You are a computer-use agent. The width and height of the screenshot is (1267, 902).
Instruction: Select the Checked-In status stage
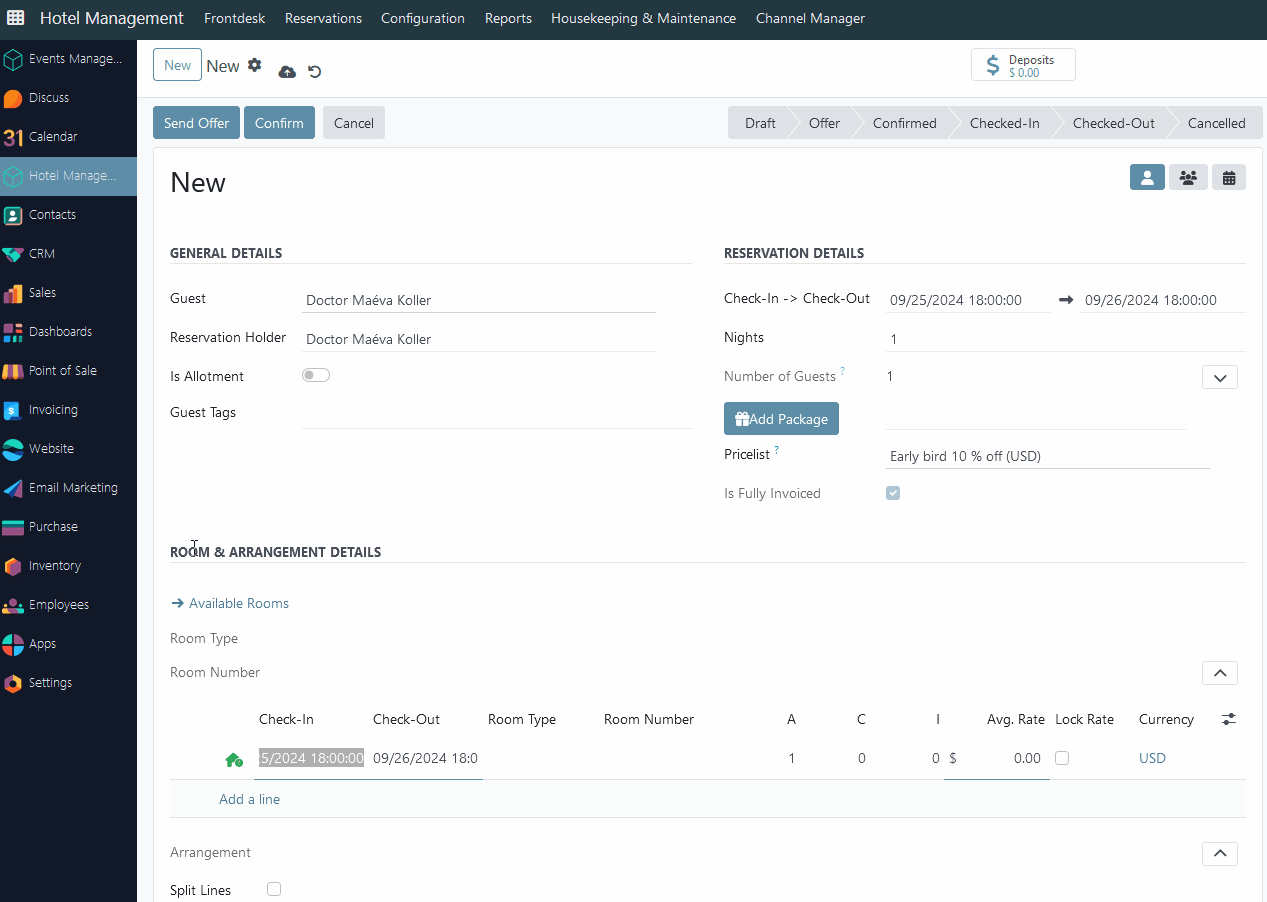coord(1004,123)
